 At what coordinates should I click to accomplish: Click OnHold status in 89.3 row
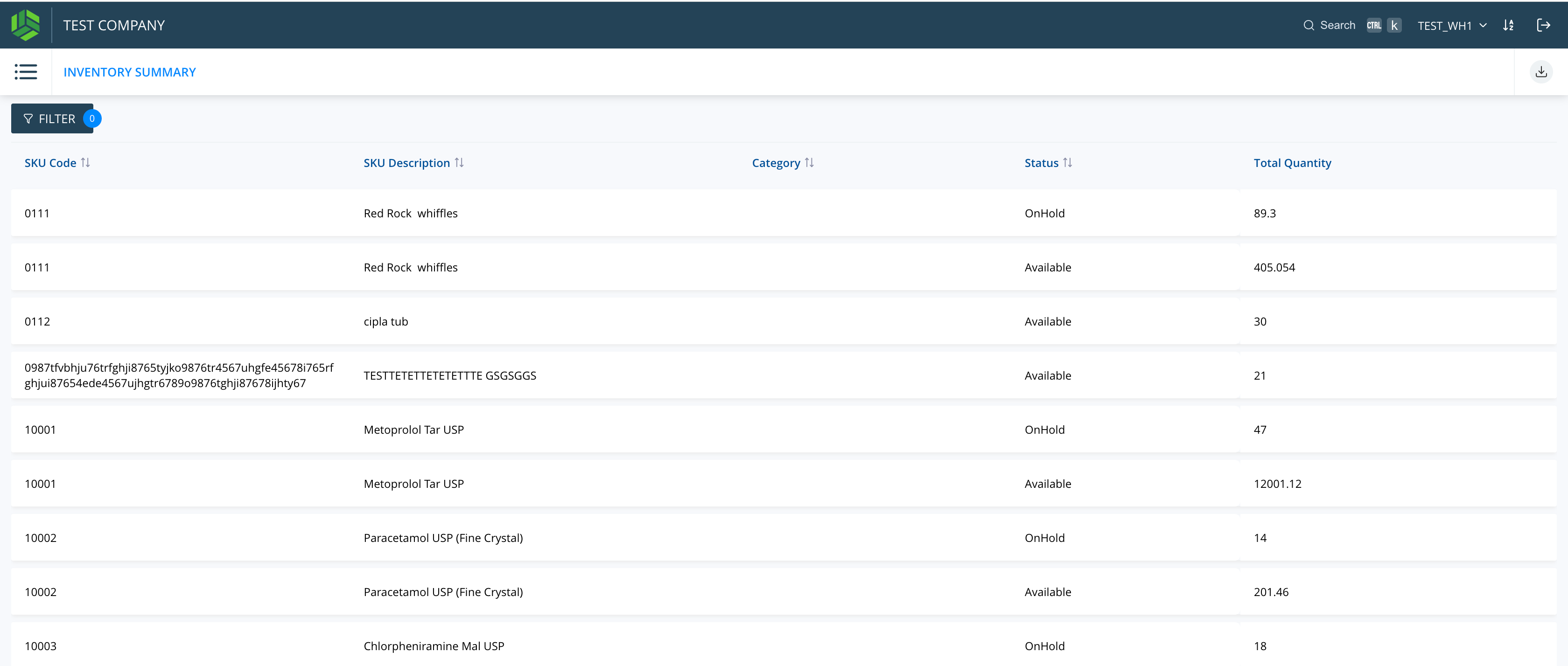1044,213
